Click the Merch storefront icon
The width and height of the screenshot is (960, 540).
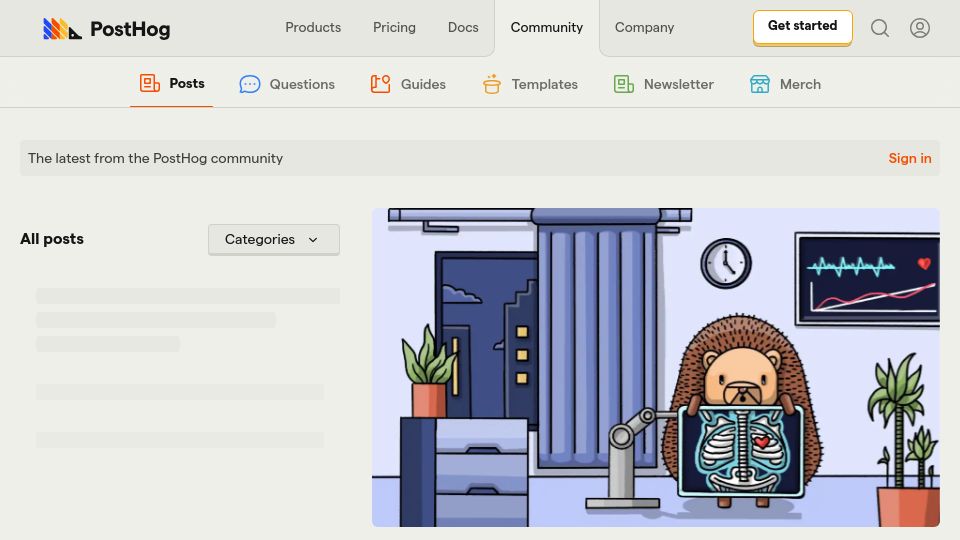pos(760,84)
